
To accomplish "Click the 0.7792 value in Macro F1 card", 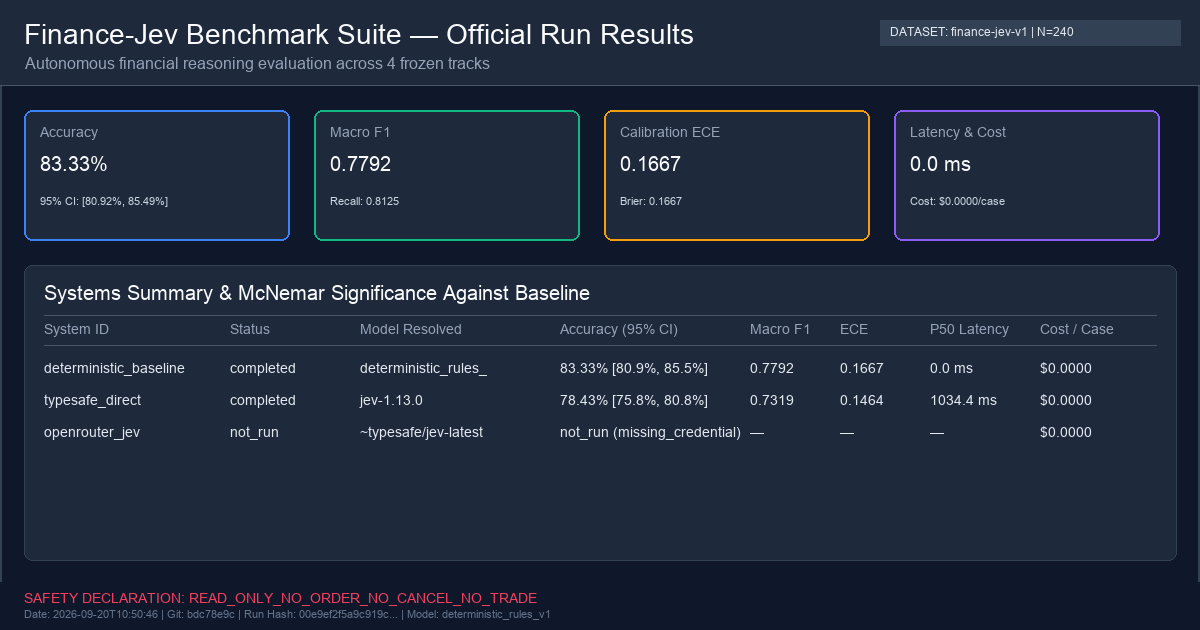I will click(x=360, y=164).
